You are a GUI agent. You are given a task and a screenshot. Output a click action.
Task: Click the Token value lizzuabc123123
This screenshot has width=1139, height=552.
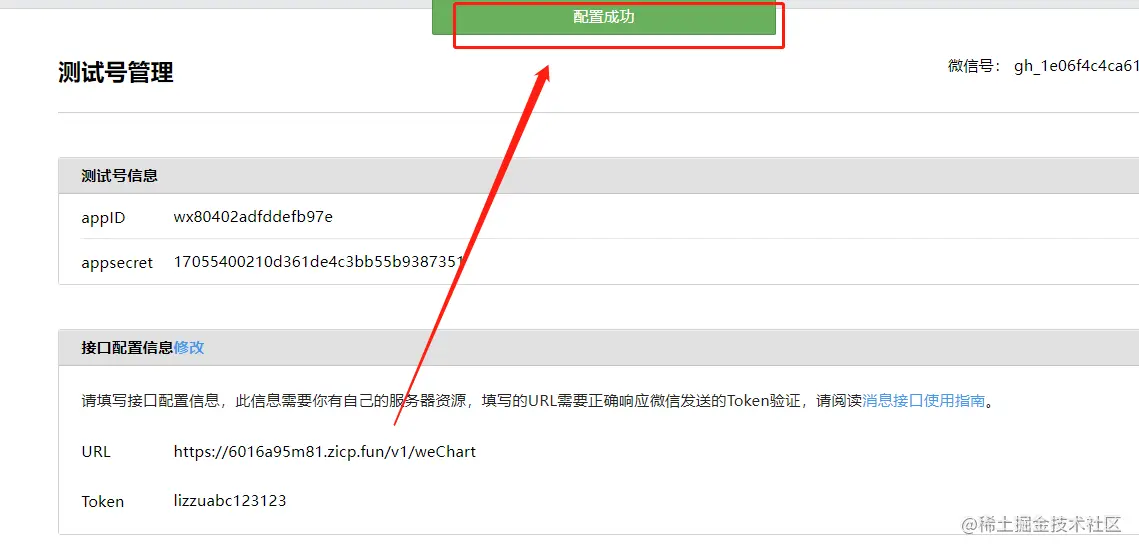pos(230,500)
